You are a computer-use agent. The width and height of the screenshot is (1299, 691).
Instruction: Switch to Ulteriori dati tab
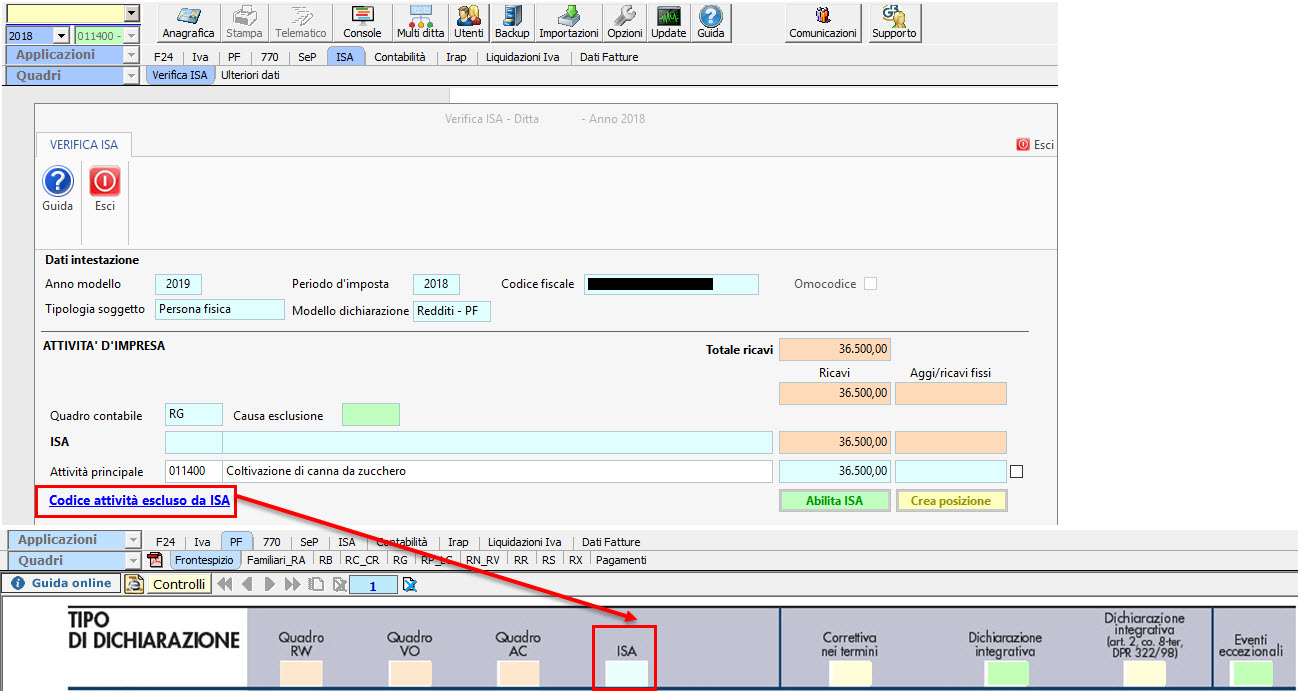pyautogui.click(x=250, y=75)
